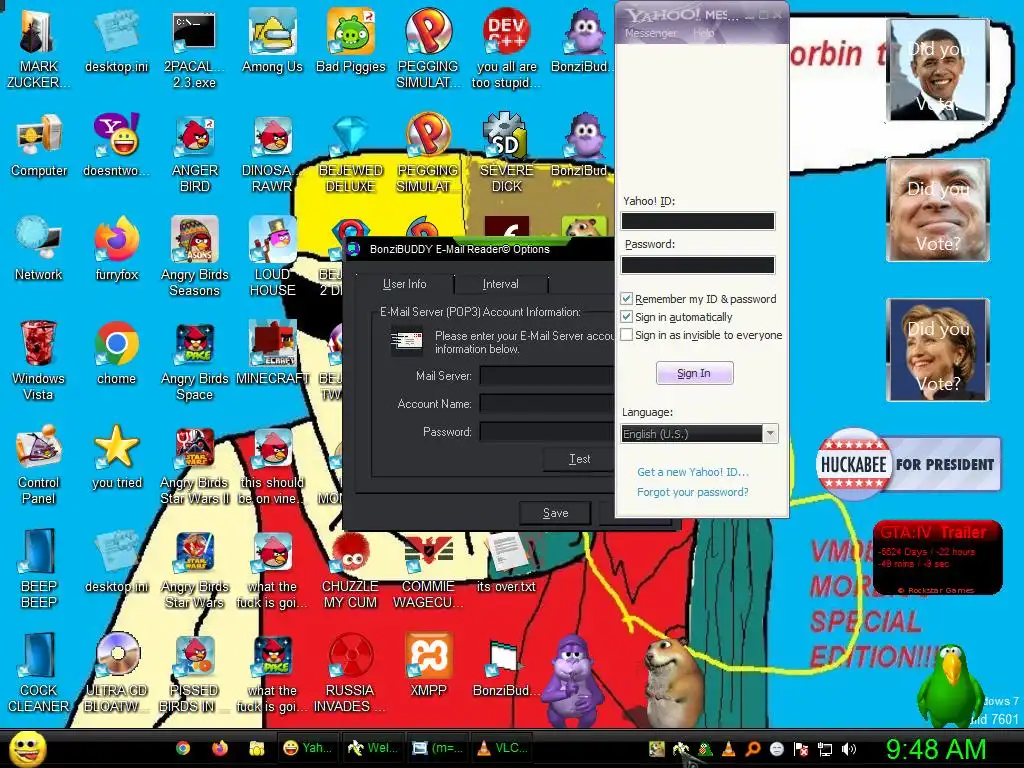Switch to the User Info tab
Viewport: 1024px width, 768px height.
click(x=404, y=284)
